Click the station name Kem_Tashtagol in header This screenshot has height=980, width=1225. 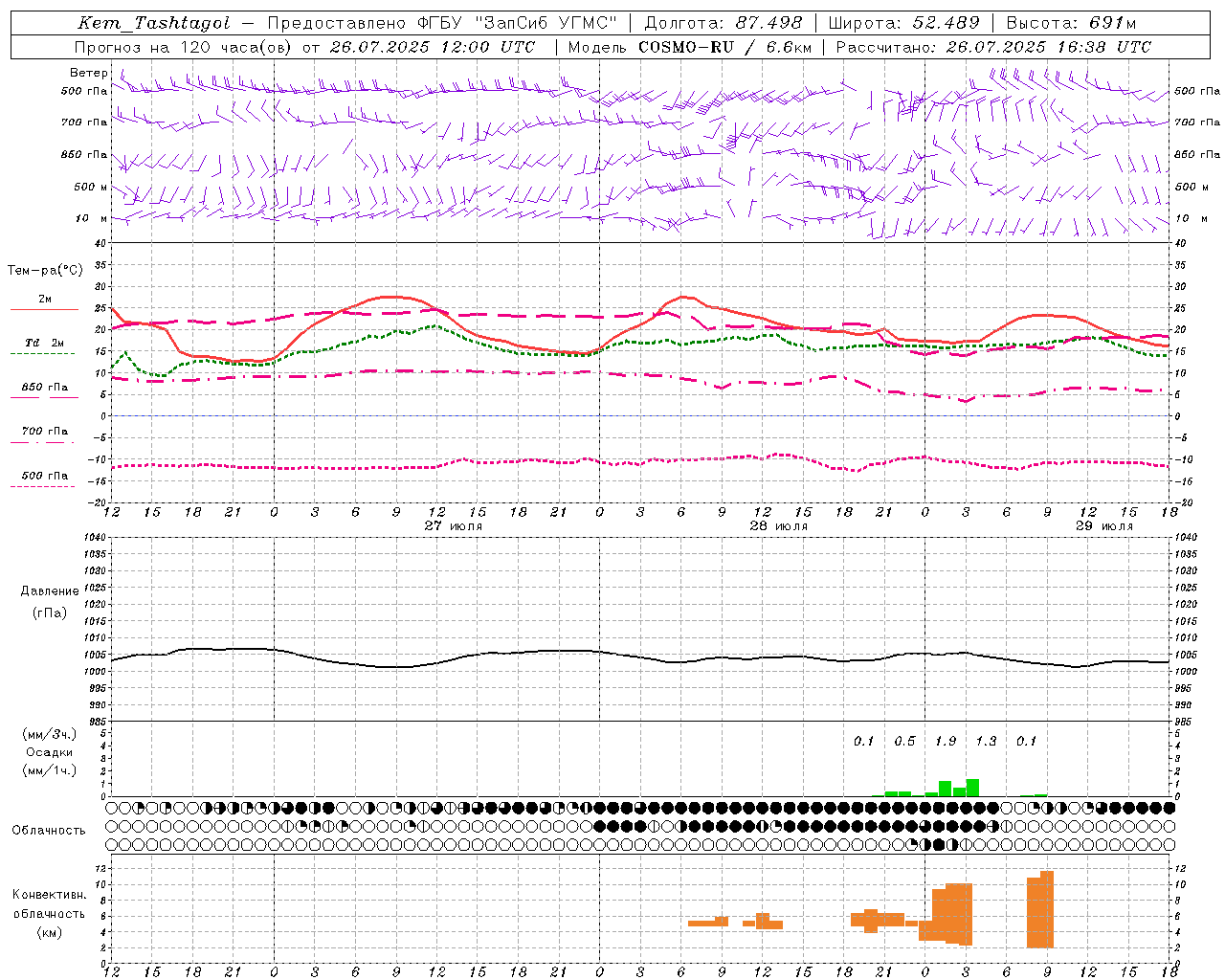click(x=154, y=23)
